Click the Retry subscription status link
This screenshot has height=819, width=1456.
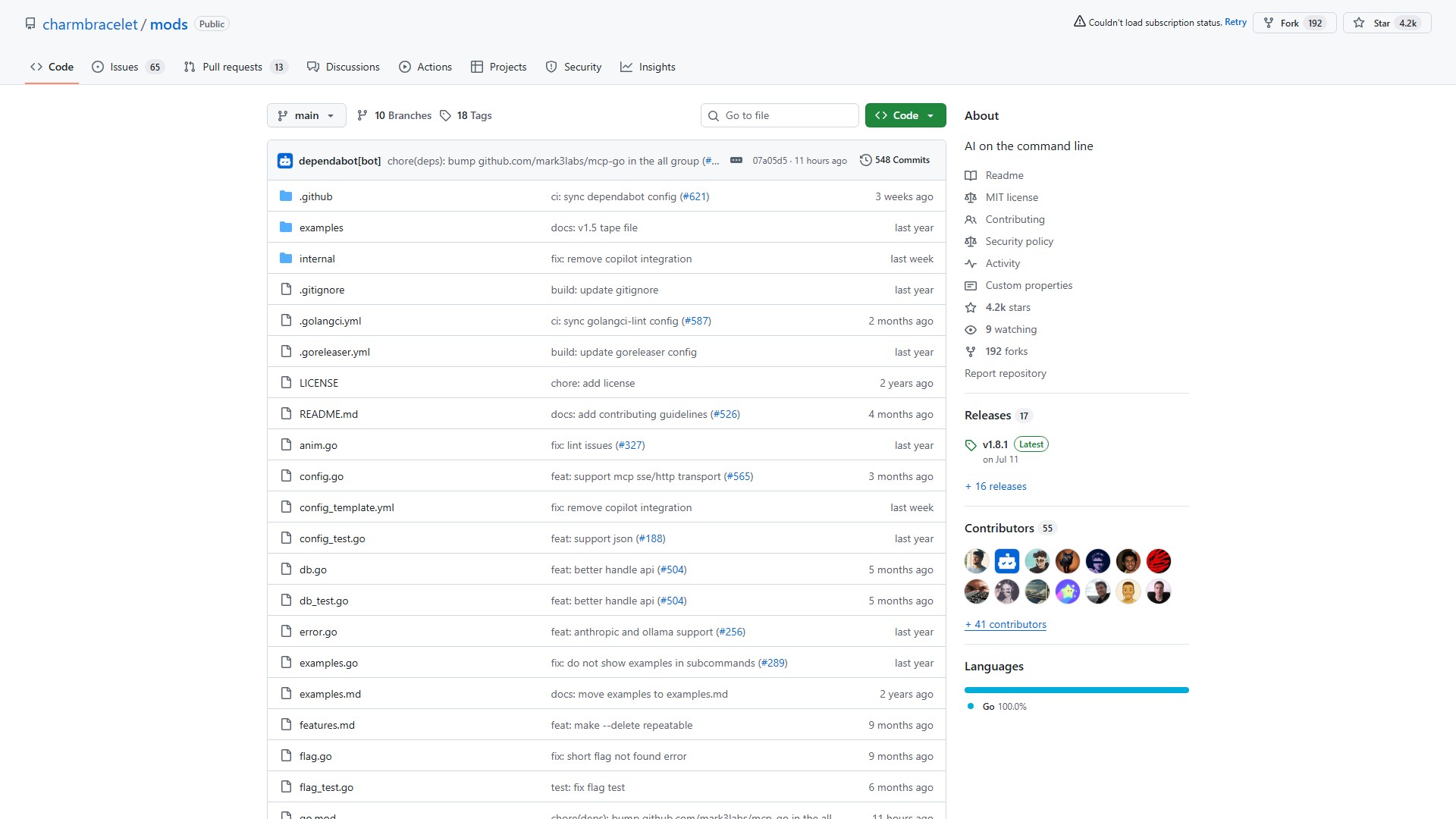coord(1235,22)
